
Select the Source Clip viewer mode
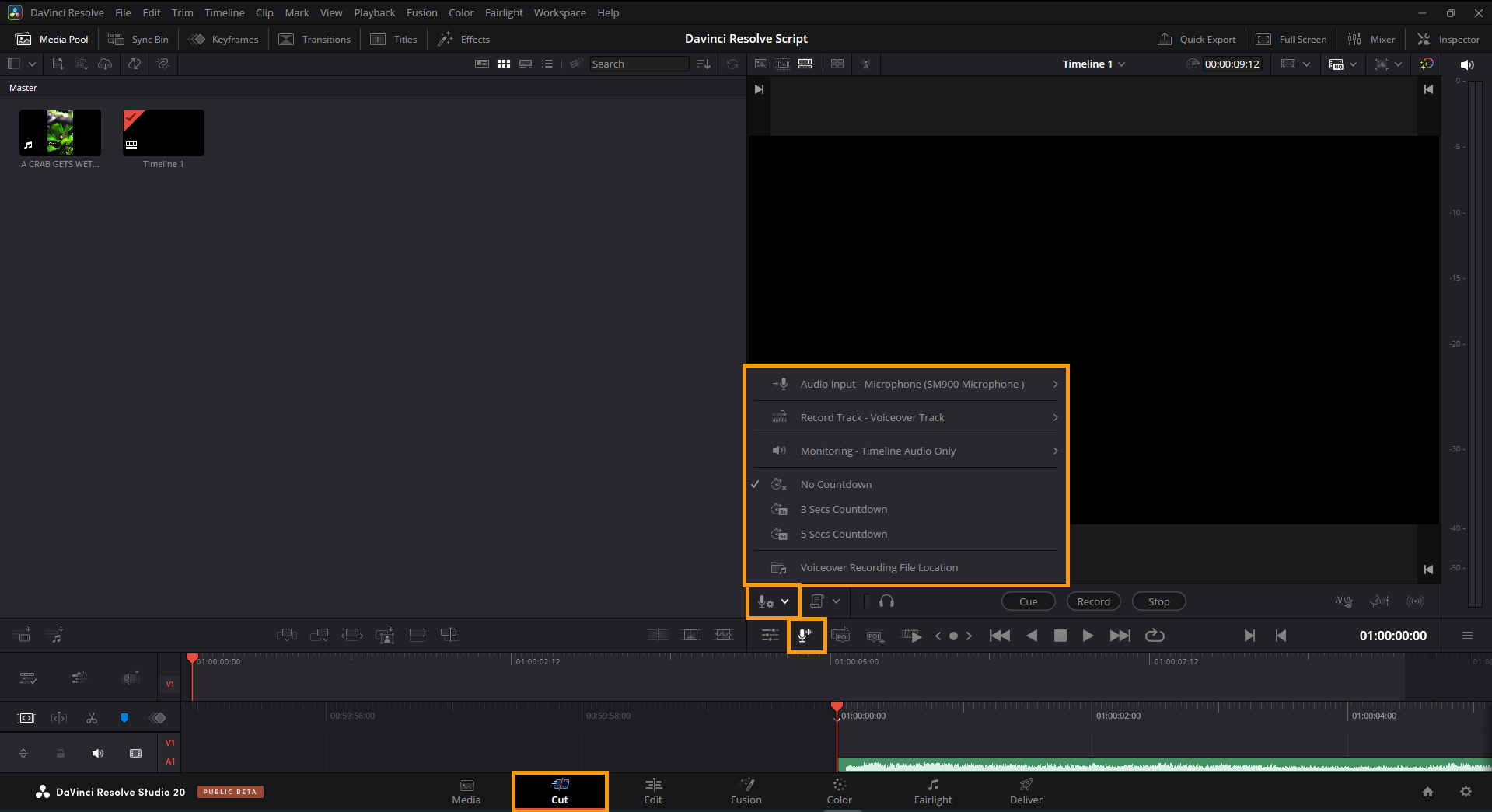tap(761, 64)
